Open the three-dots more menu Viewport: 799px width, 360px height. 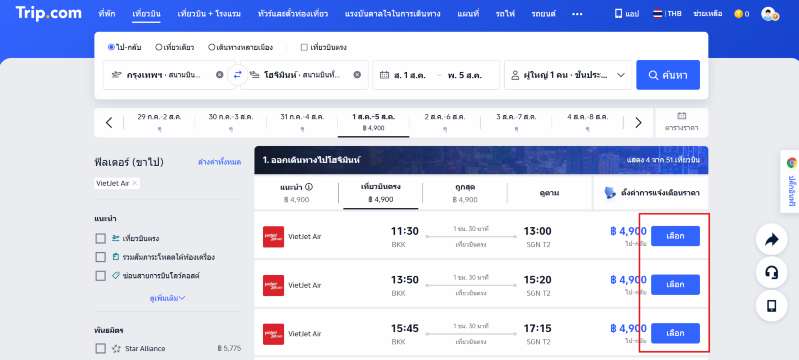577,14
